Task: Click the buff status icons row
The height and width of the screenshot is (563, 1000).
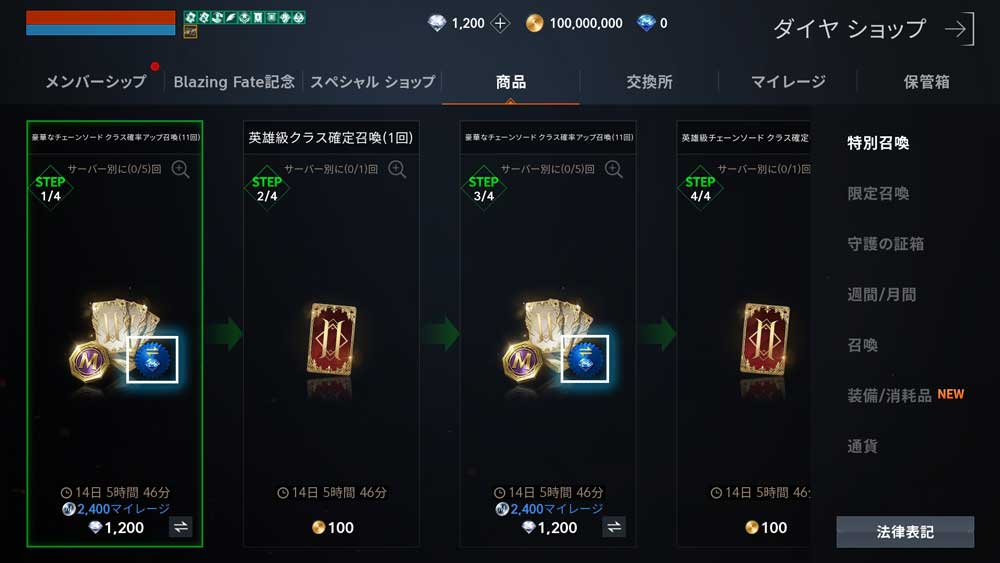Action: (244, 17)
